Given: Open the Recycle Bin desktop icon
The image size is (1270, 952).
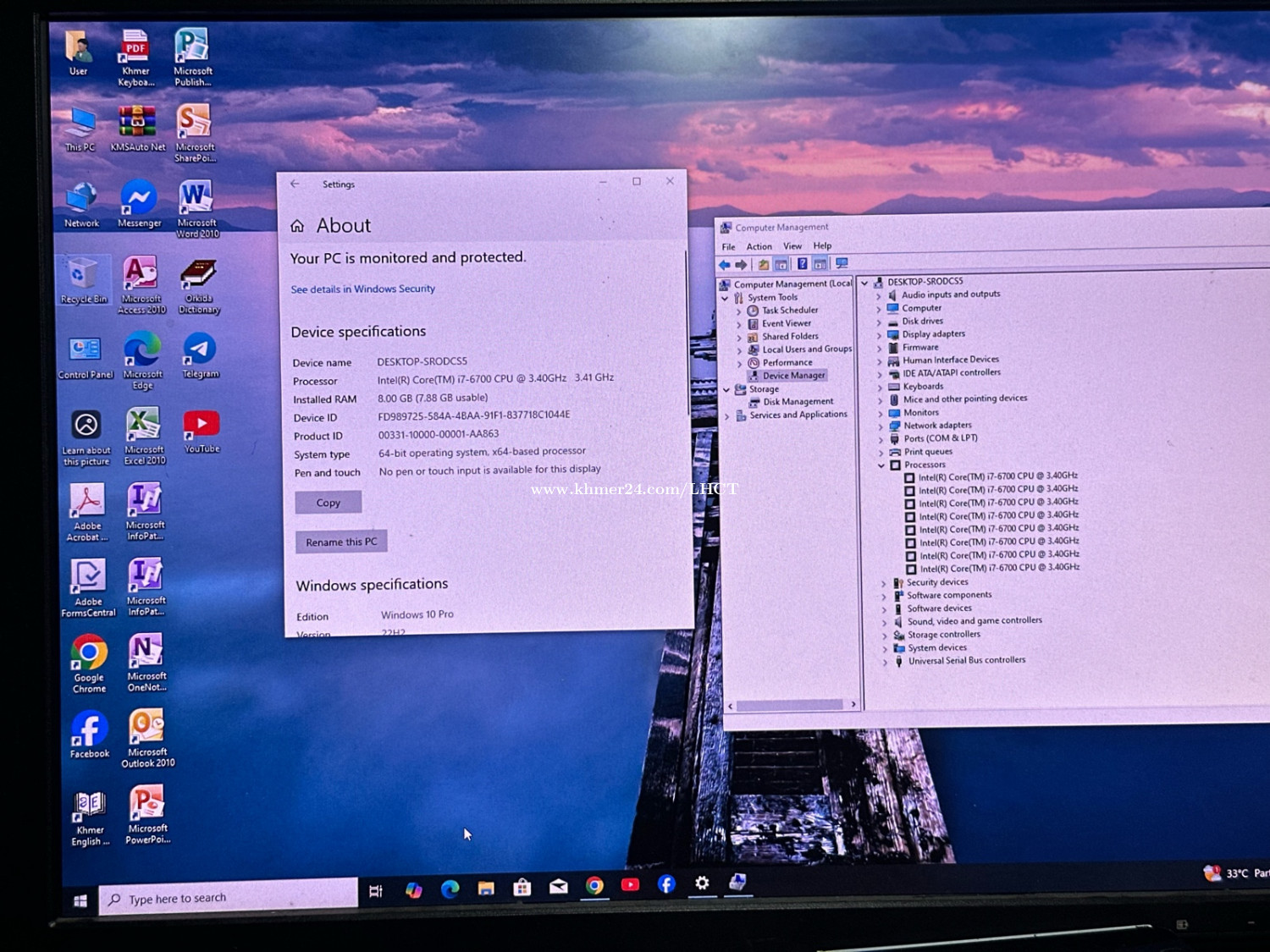Looking at the screenshot, I should pyautogui.click(x=83, y=280).
